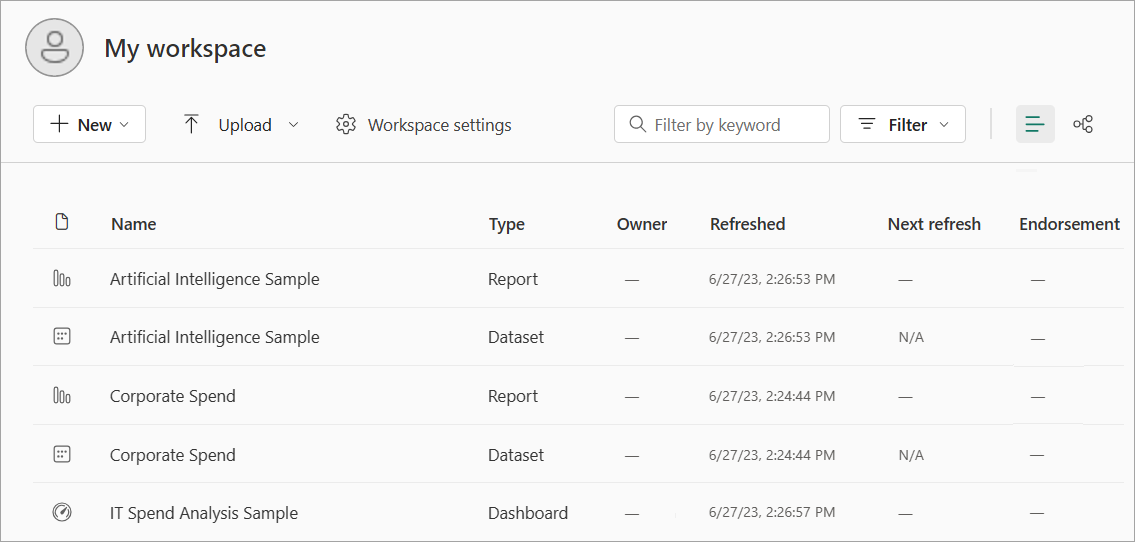
Task: Open the IT Spend Analysis Sample dashboard
Action: (x=203, y=513)
